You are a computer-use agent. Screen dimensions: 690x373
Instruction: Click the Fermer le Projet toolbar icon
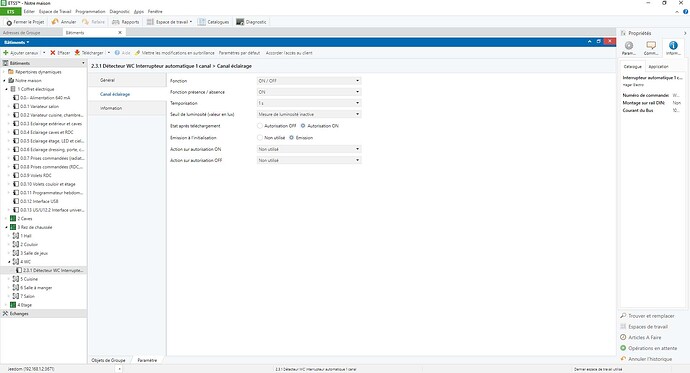coord(9,22)
